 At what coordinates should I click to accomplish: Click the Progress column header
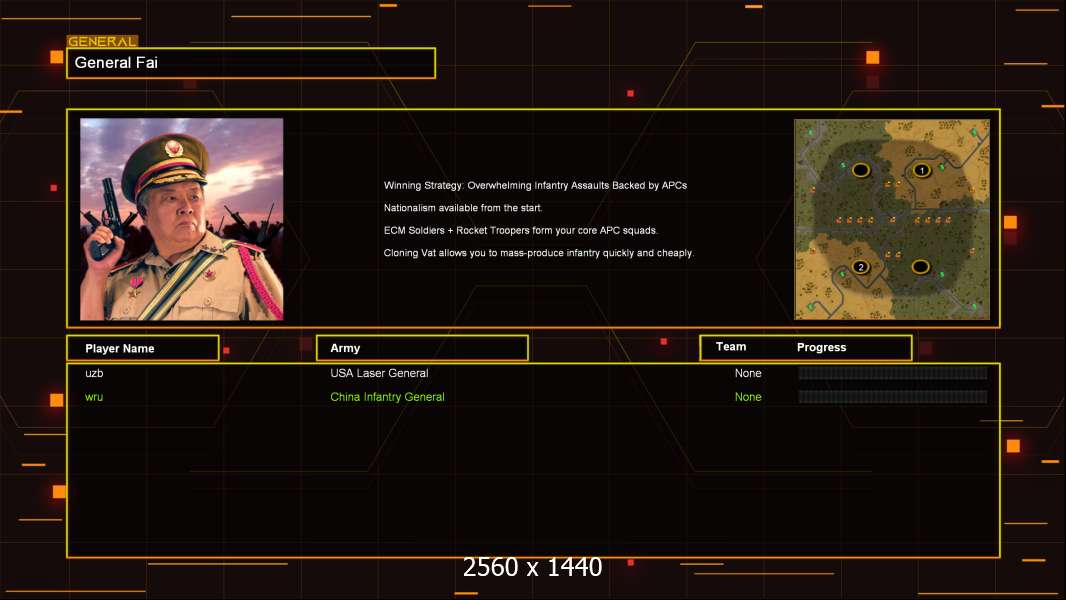[x=821, y=347]
